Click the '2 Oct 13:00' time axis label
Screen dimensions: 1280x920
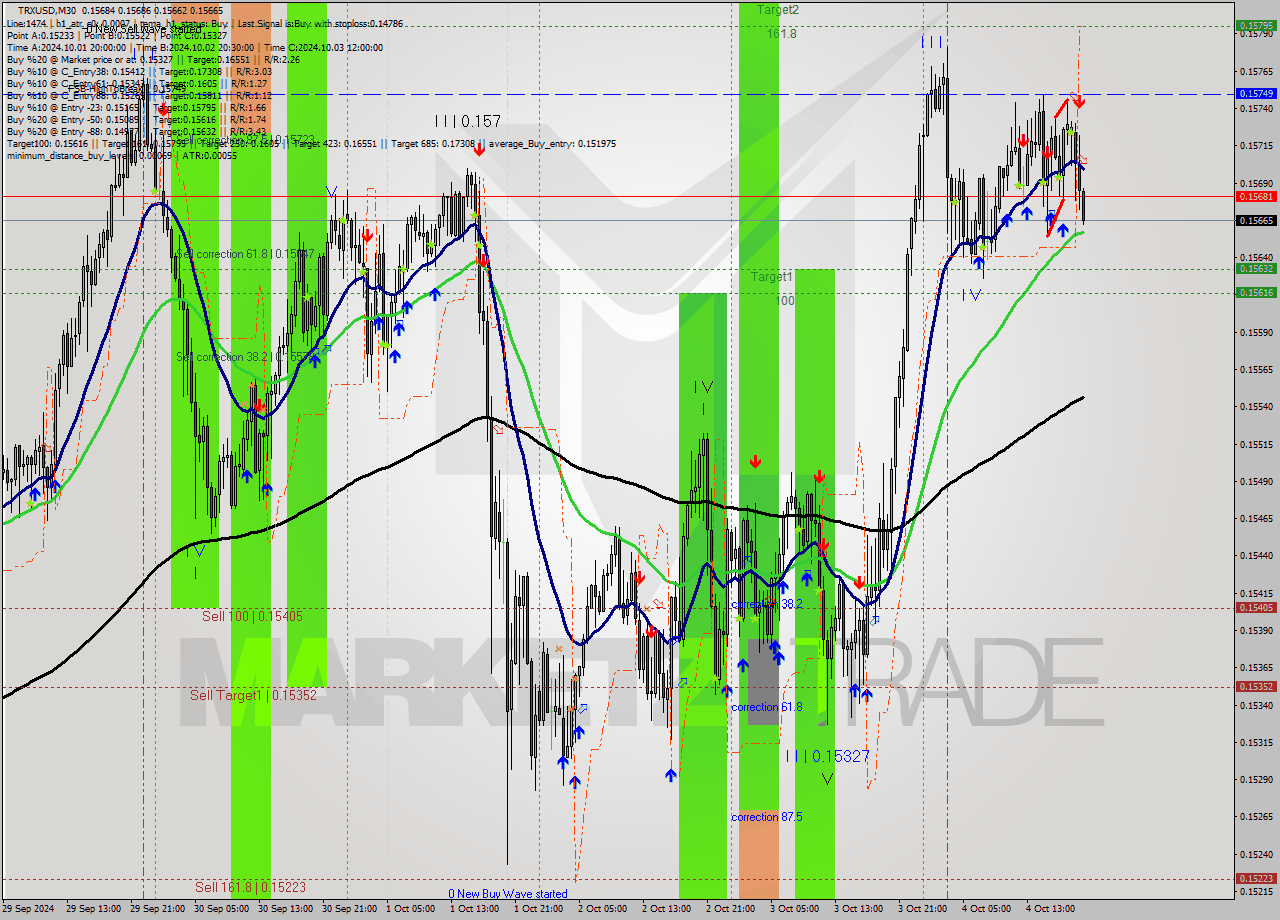tap(667, 909)
